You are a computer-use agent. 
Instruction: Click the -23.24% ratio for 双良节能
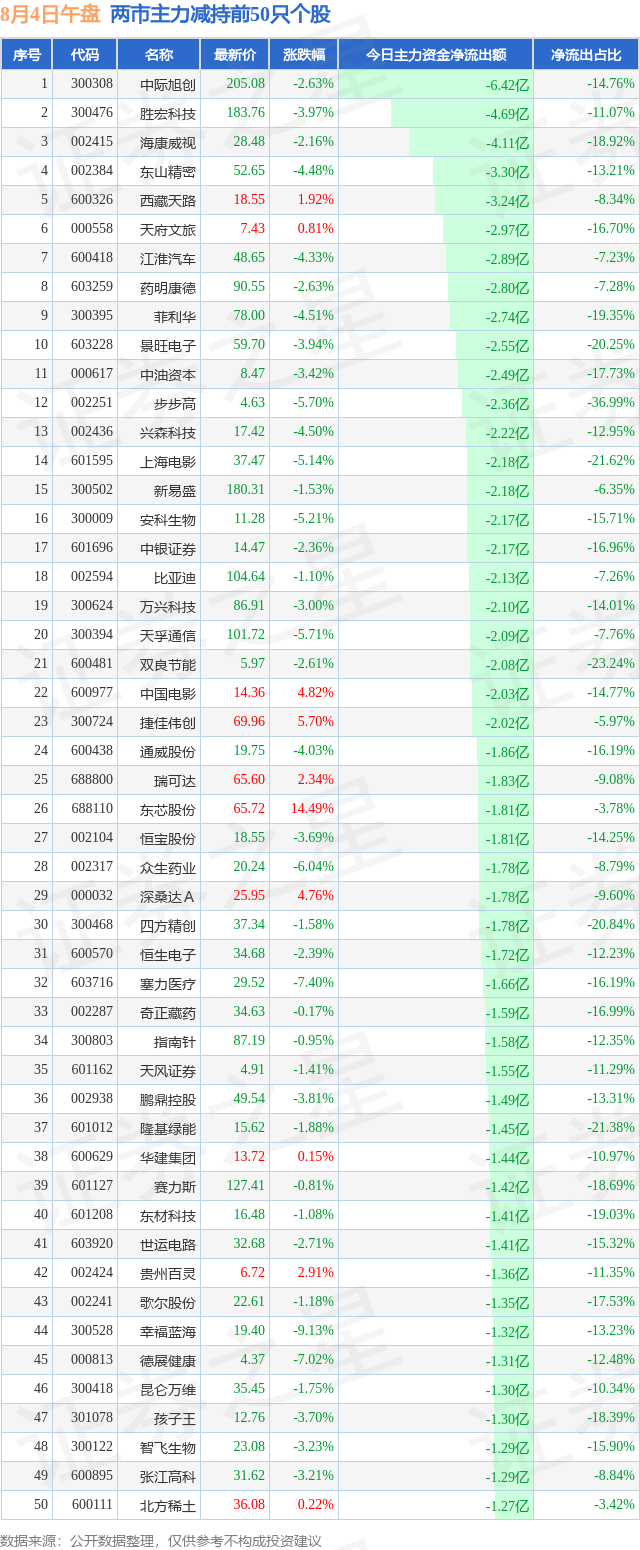pyautogui.click(x=612, y=664)
